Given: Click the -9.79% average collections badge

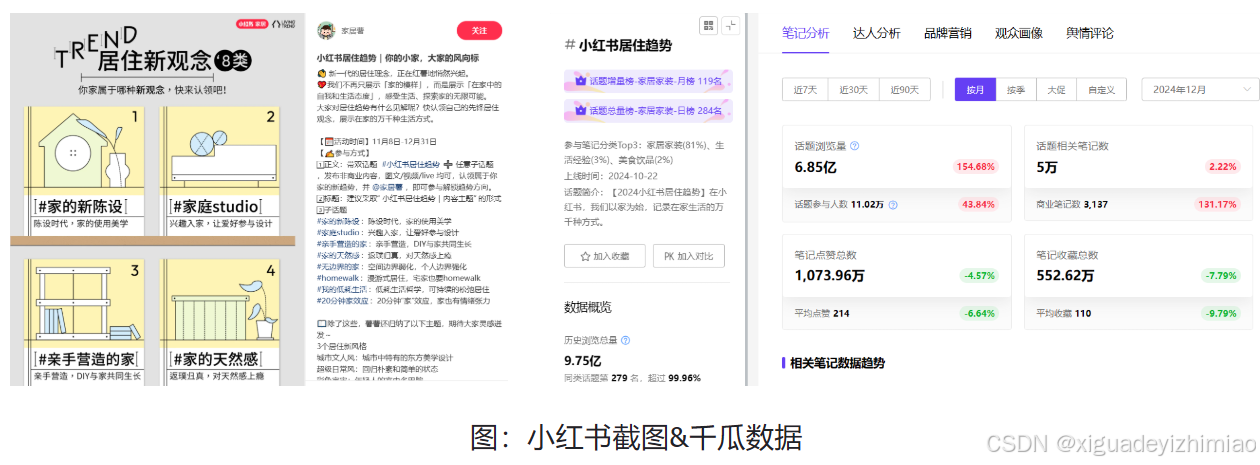Looking at the screenshot, I should 1220,313.
